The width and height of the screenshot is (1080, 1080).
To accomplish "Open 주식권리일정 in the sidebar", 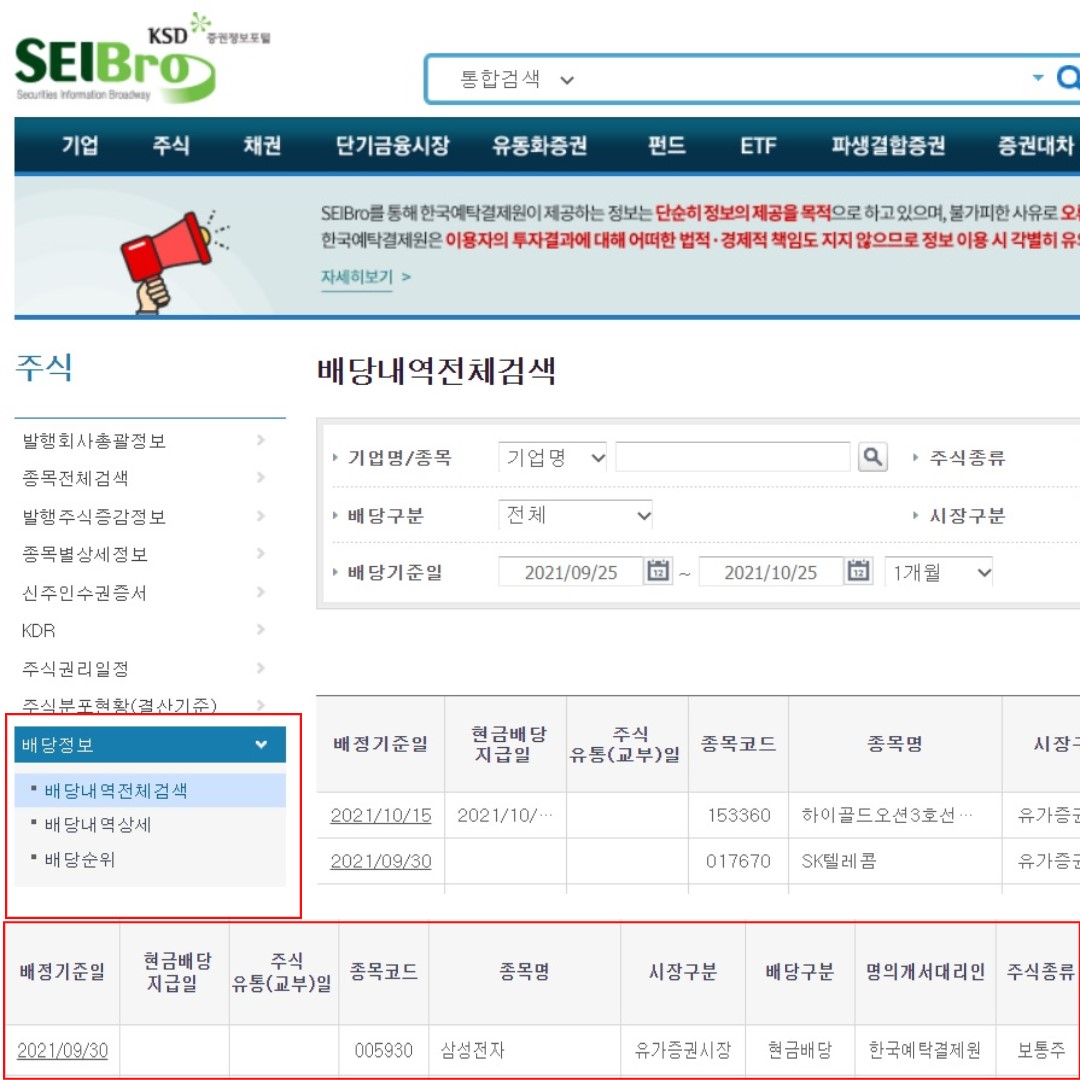I will tap(75, 669).
